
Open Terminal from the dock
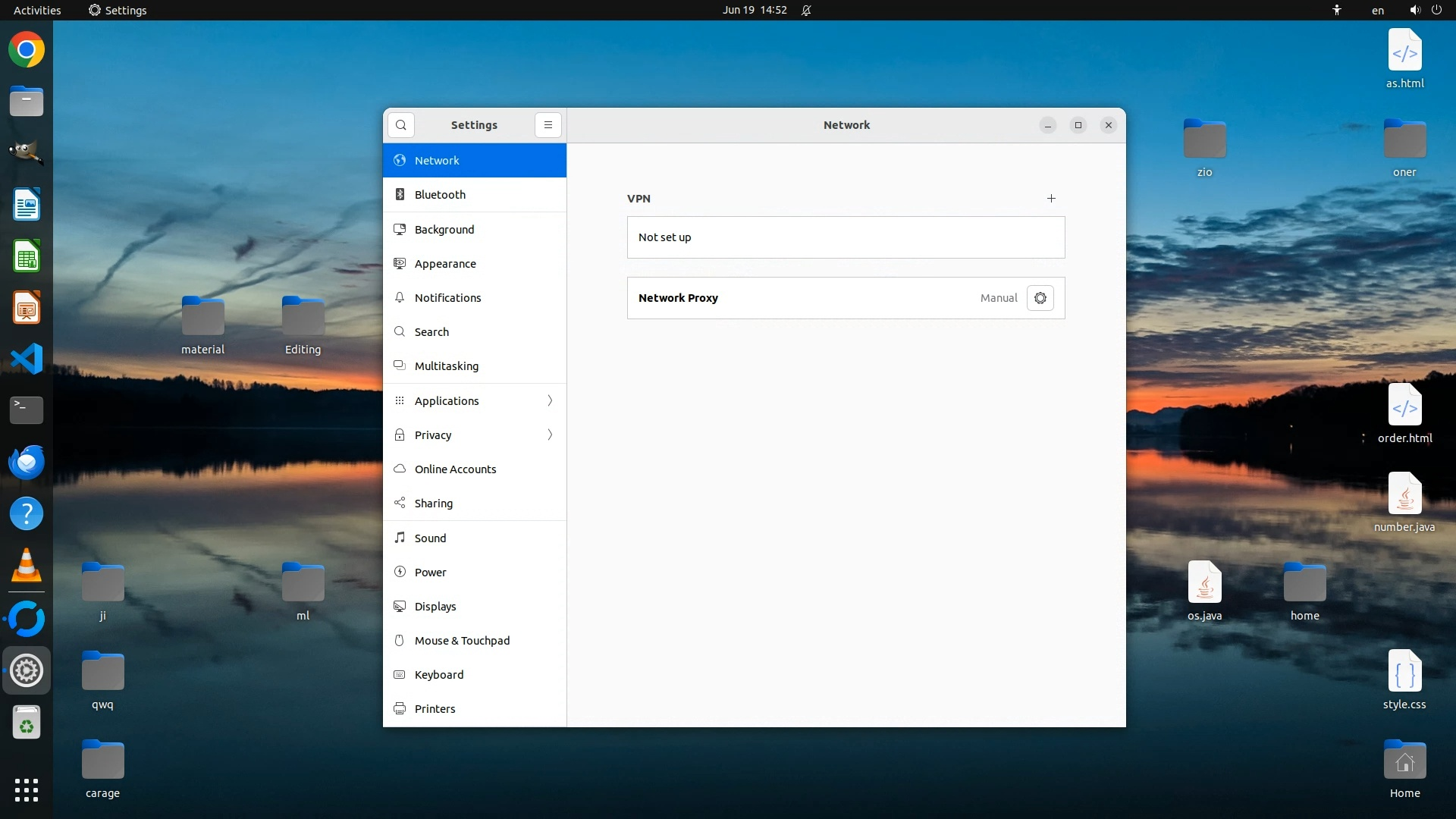[x=27, y=409]
